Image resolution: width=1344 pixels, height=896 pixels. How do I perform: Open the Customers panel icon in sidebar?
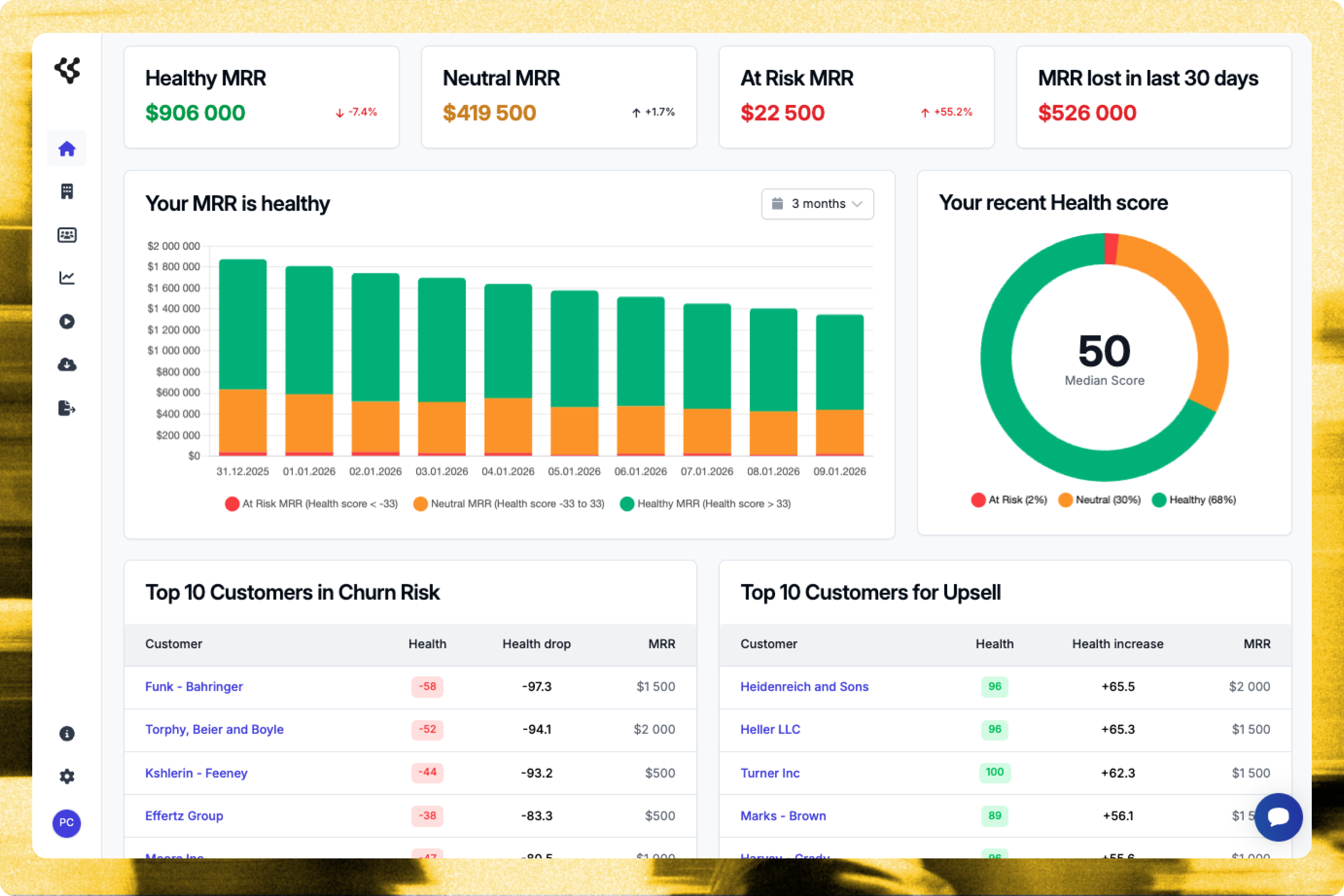click(67, 234)
